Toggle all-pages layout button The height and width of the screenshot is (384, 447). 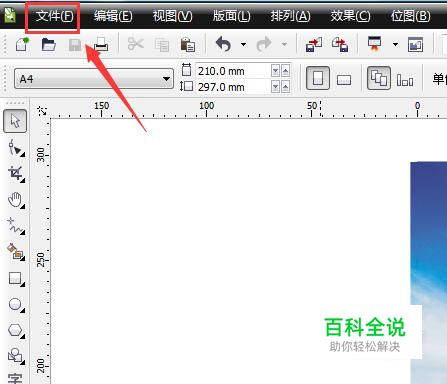[x=379, y=78]
